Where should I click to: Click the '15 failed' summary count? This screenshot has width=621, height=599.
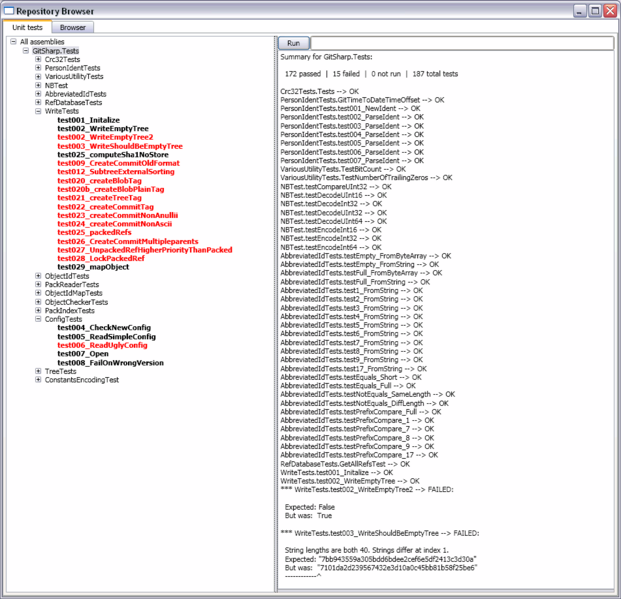[x=346, y=74]
